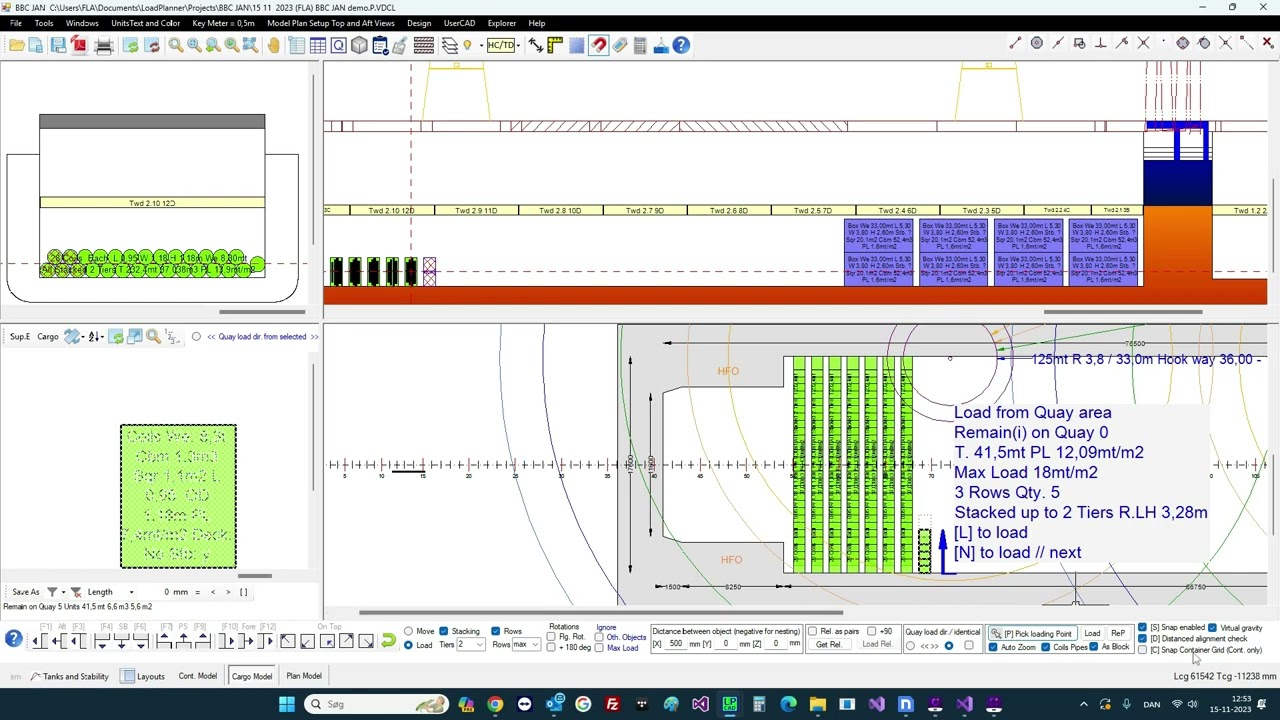Screen dimensions: 1280x720
Task: Click the table grid icon
Action: (318, 45)
